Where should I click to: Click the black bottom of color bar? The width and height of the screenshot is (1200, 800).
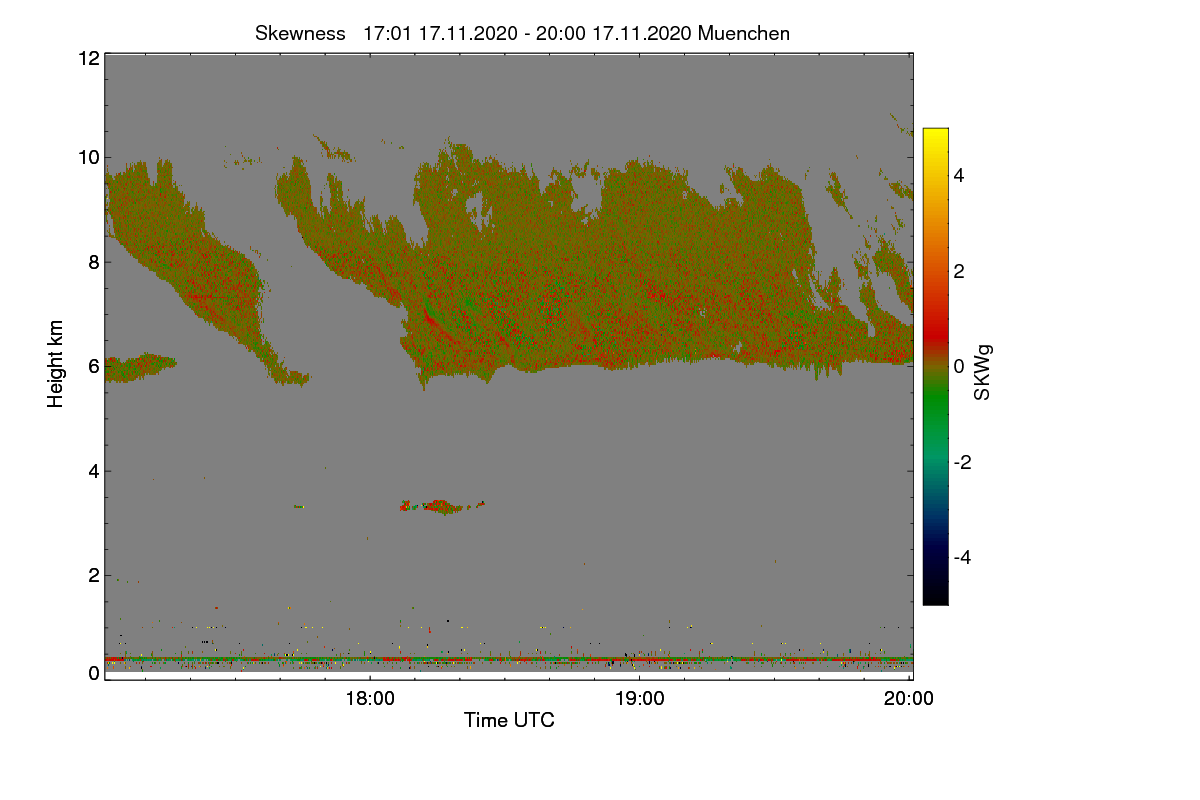click(935, 597)
